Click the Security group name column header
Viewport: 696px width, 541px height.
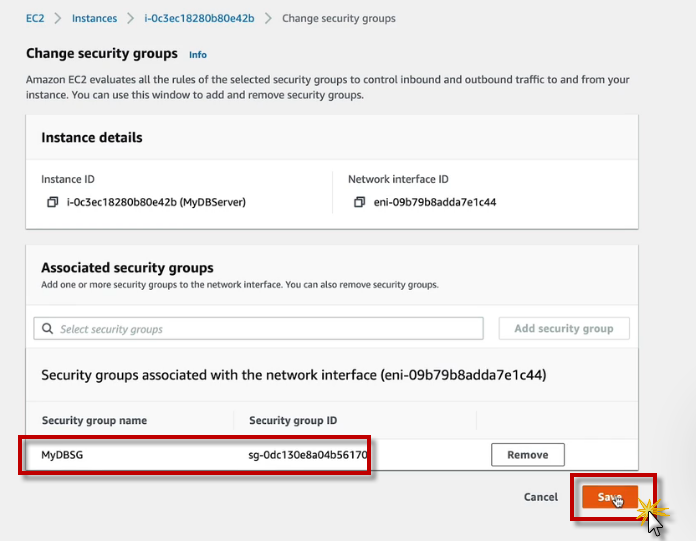point(94,421)
